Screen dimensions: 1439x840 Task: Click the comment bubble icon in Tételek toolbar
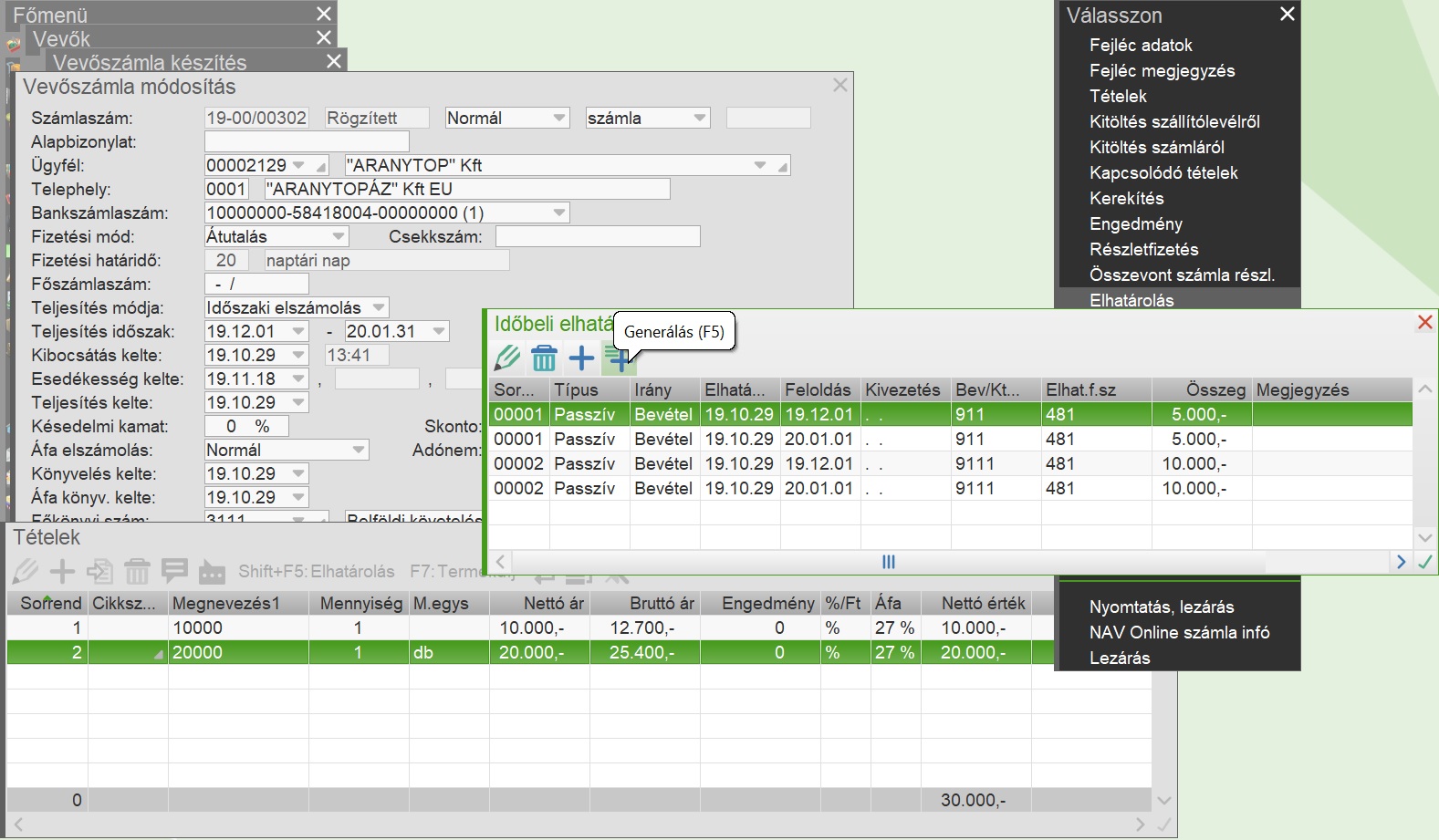[x=174, y=572]
